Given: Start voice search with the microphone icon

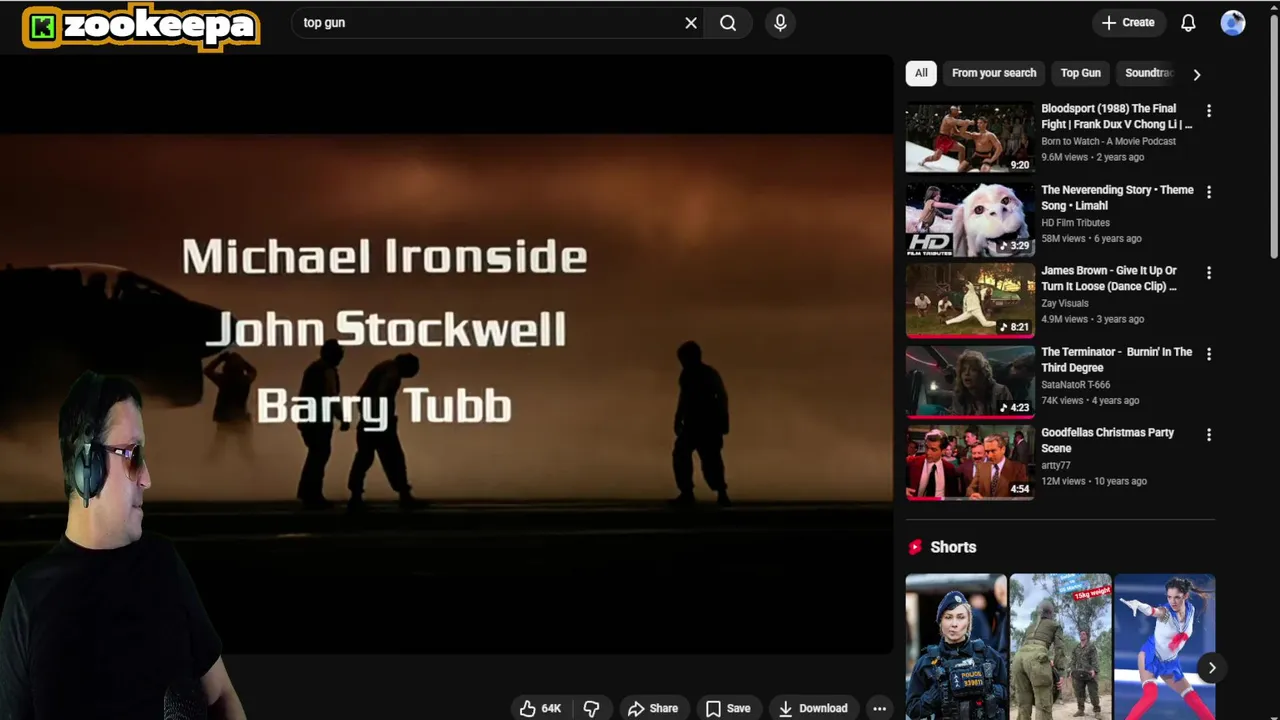Looking at the screenshot, I should (x=780, y=23).
